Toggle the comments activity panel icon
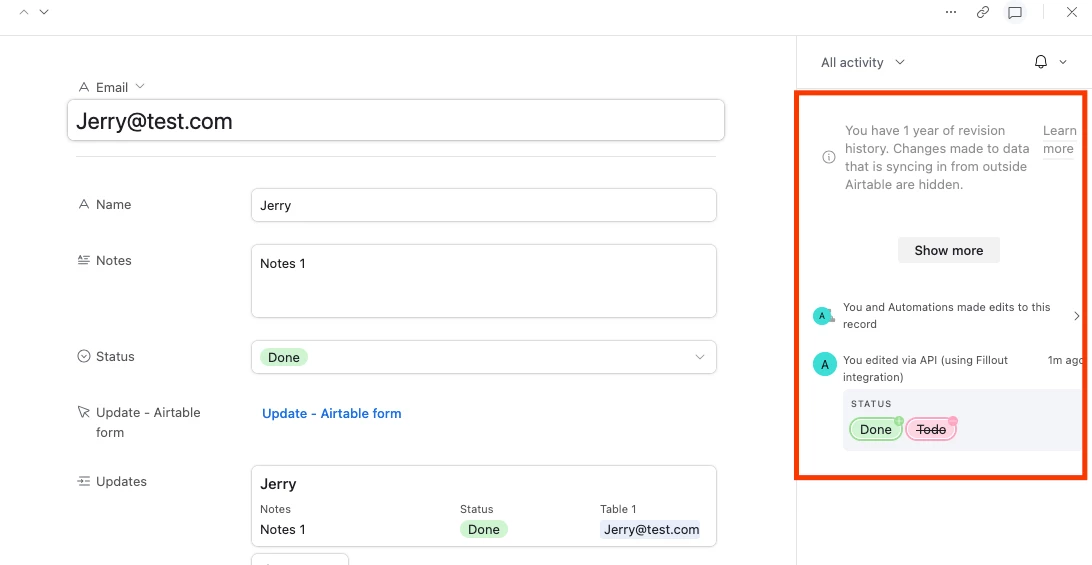This screenshot has height=565, width=1092. tap(1015, 12)
